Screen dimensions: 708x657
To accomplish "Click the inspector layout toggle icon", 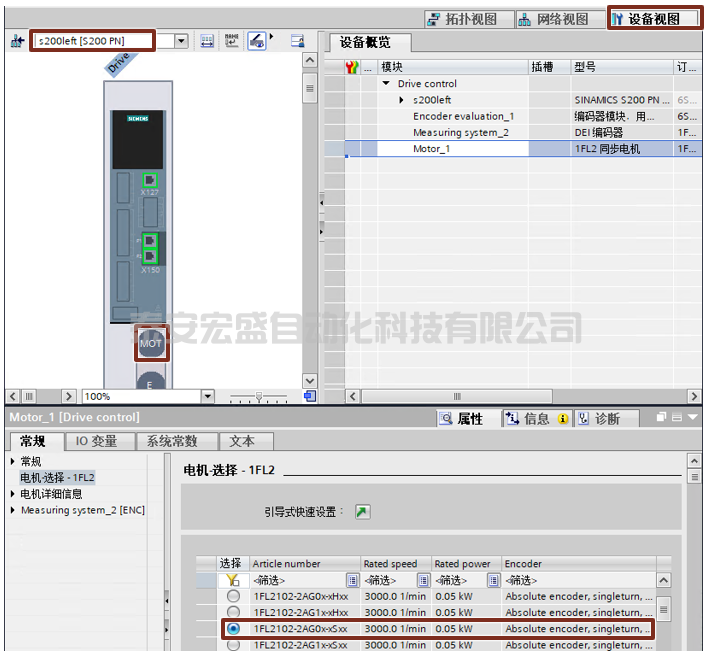I will click(x=677, y=417).
